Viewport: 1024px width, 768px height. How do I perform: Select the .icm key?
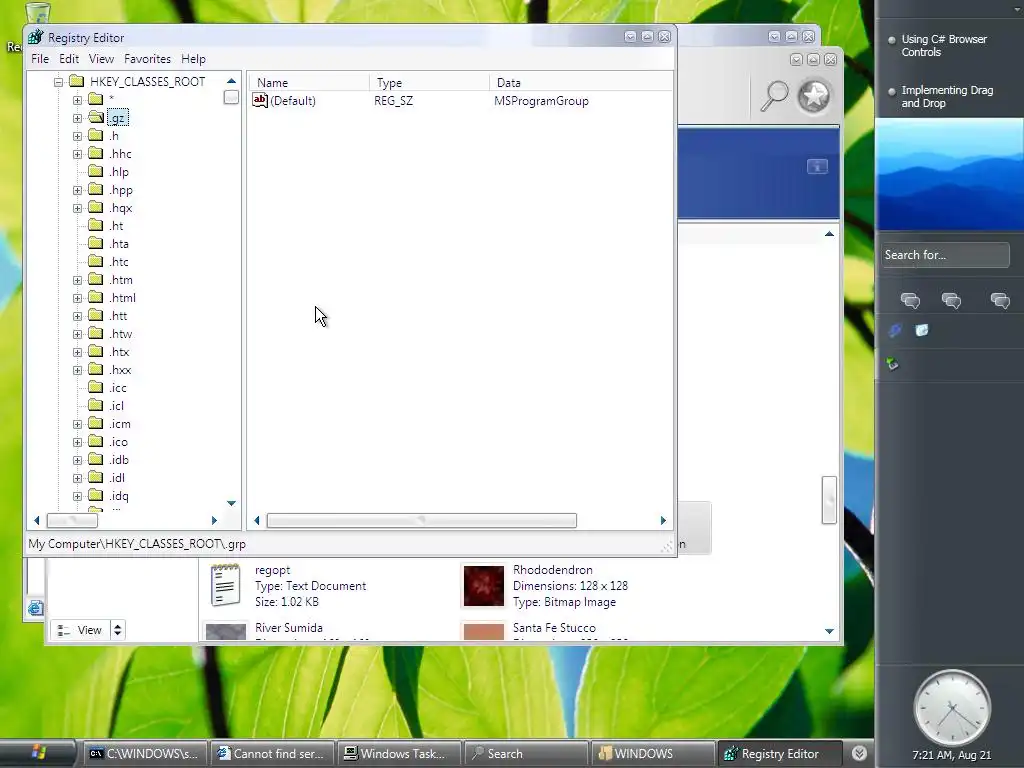pyautogui.click(x=120, y=424)
